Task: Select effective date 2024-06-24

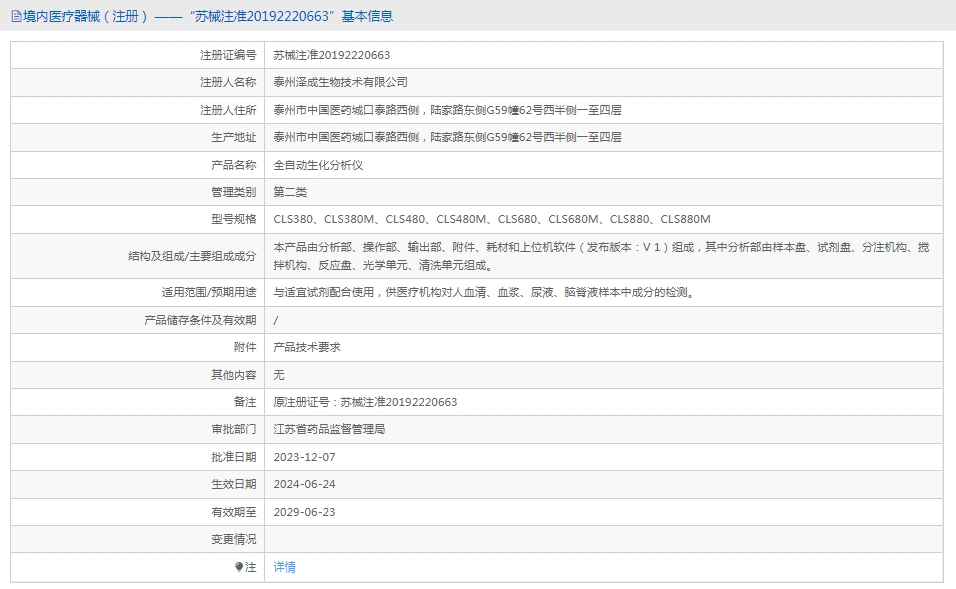Action: coord(304,484)
